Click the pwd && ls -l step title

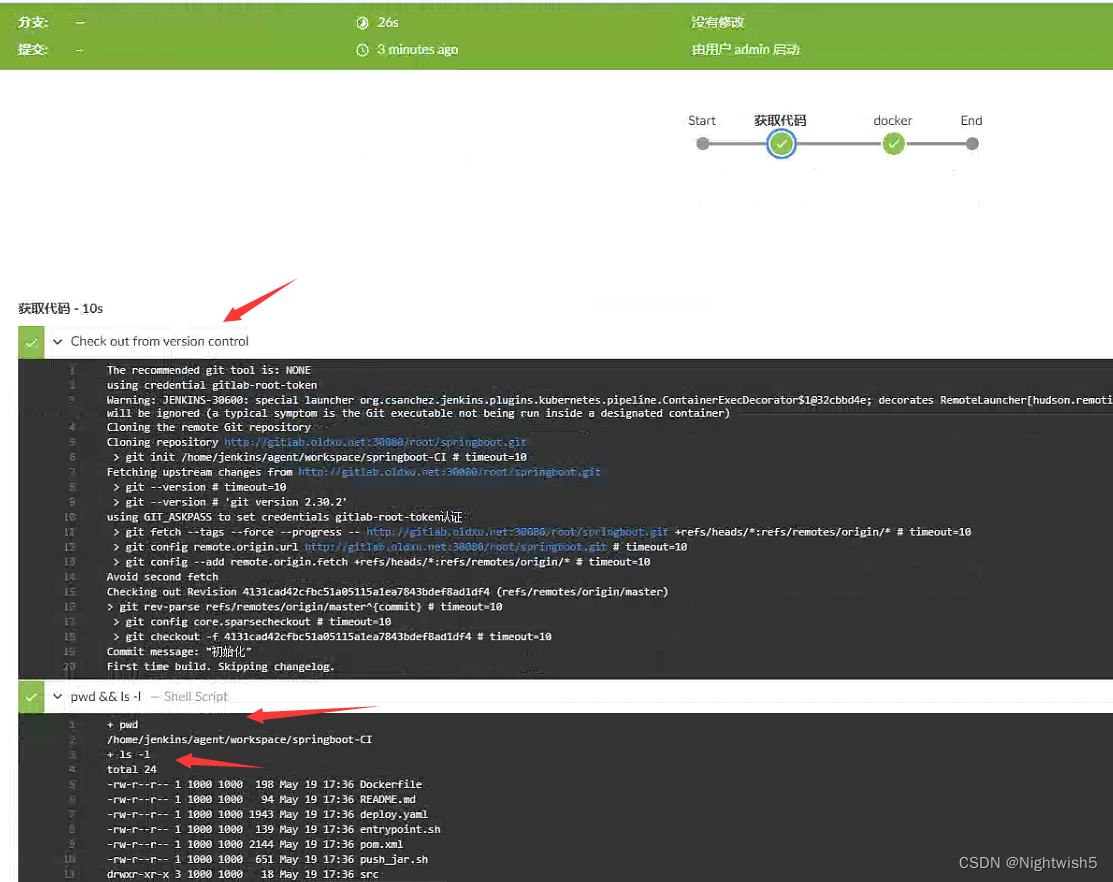(x=106, y=697)
